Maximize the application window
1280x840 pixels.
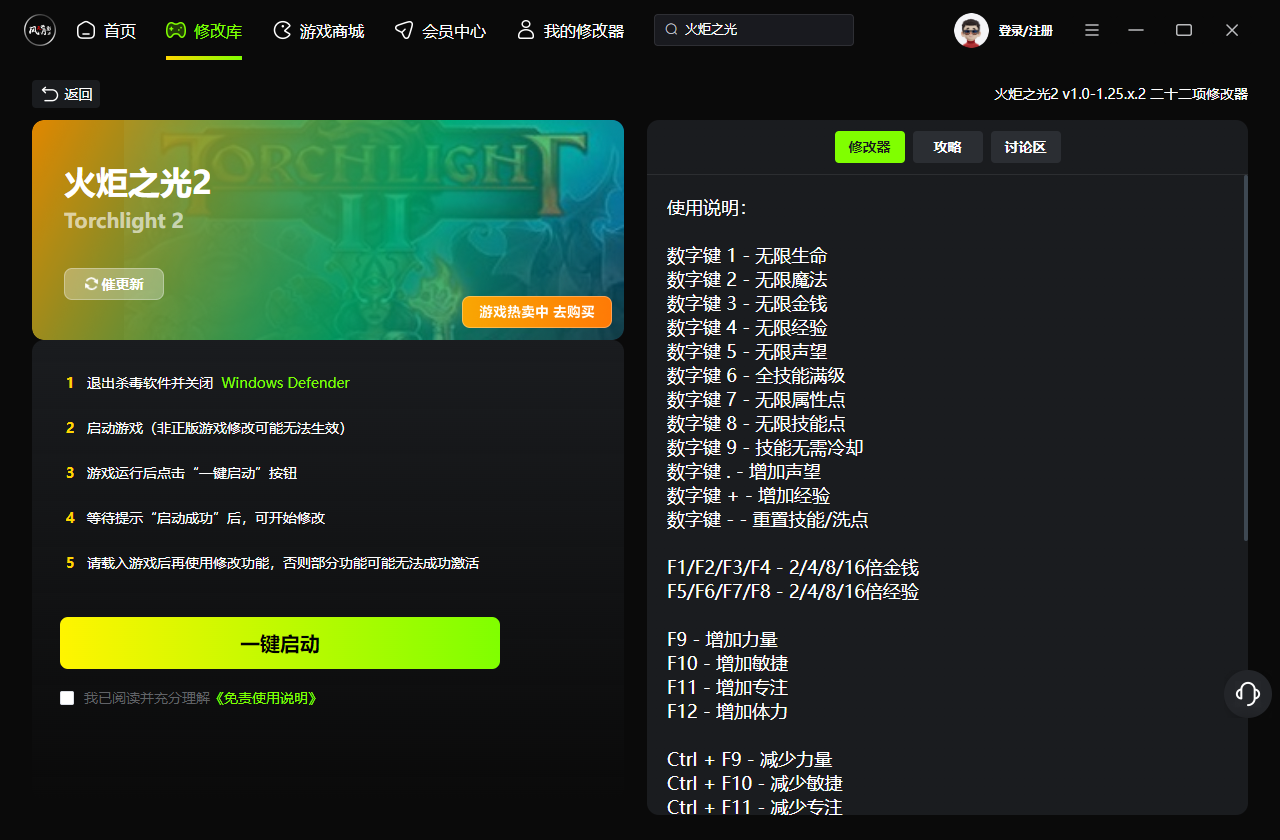(1184, 30)
